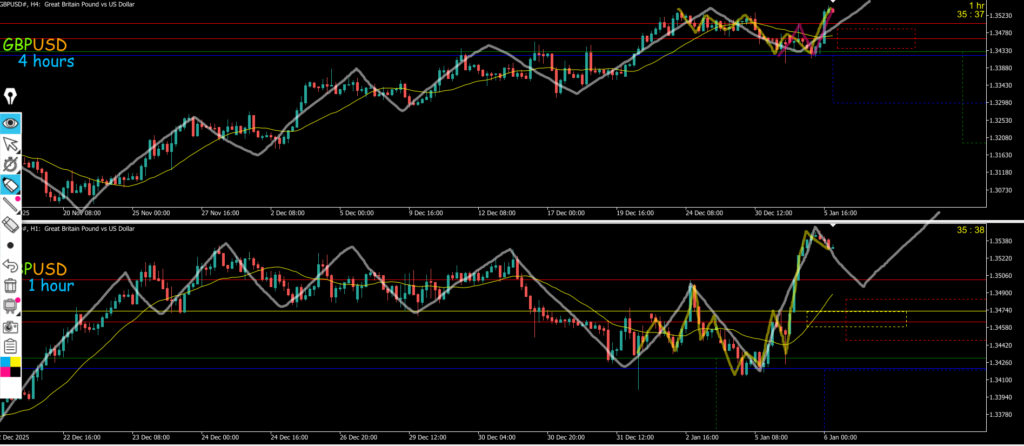Image resolution: width=1024 pixels, height=446 pixels.
Task: Open the clipboard notes icon
Action: (11, 347)
